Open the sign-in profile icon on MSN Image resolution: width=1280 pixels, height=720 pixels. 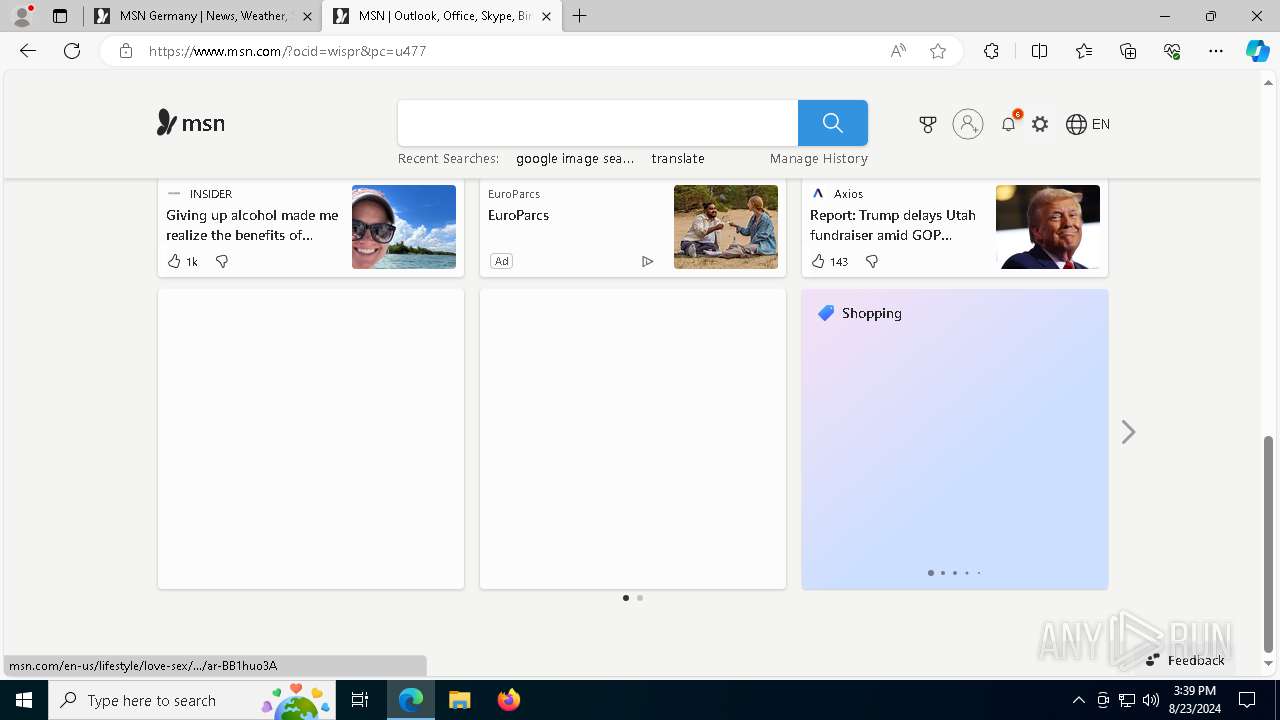[968, 124]
